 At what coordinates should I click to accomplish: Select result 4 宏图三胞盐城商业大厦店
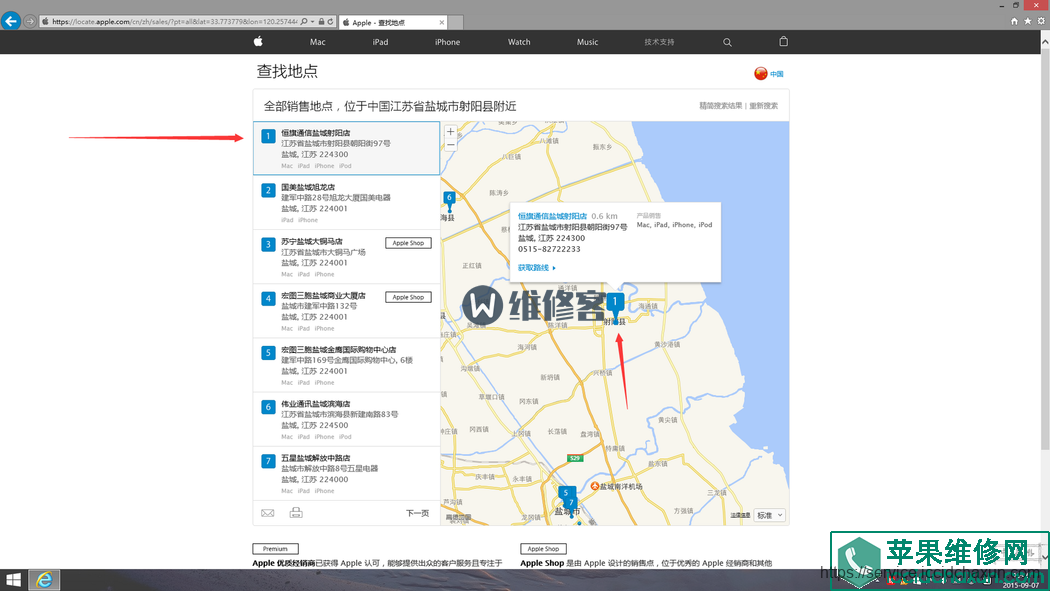pyautogui.click(x=346, y=311)
